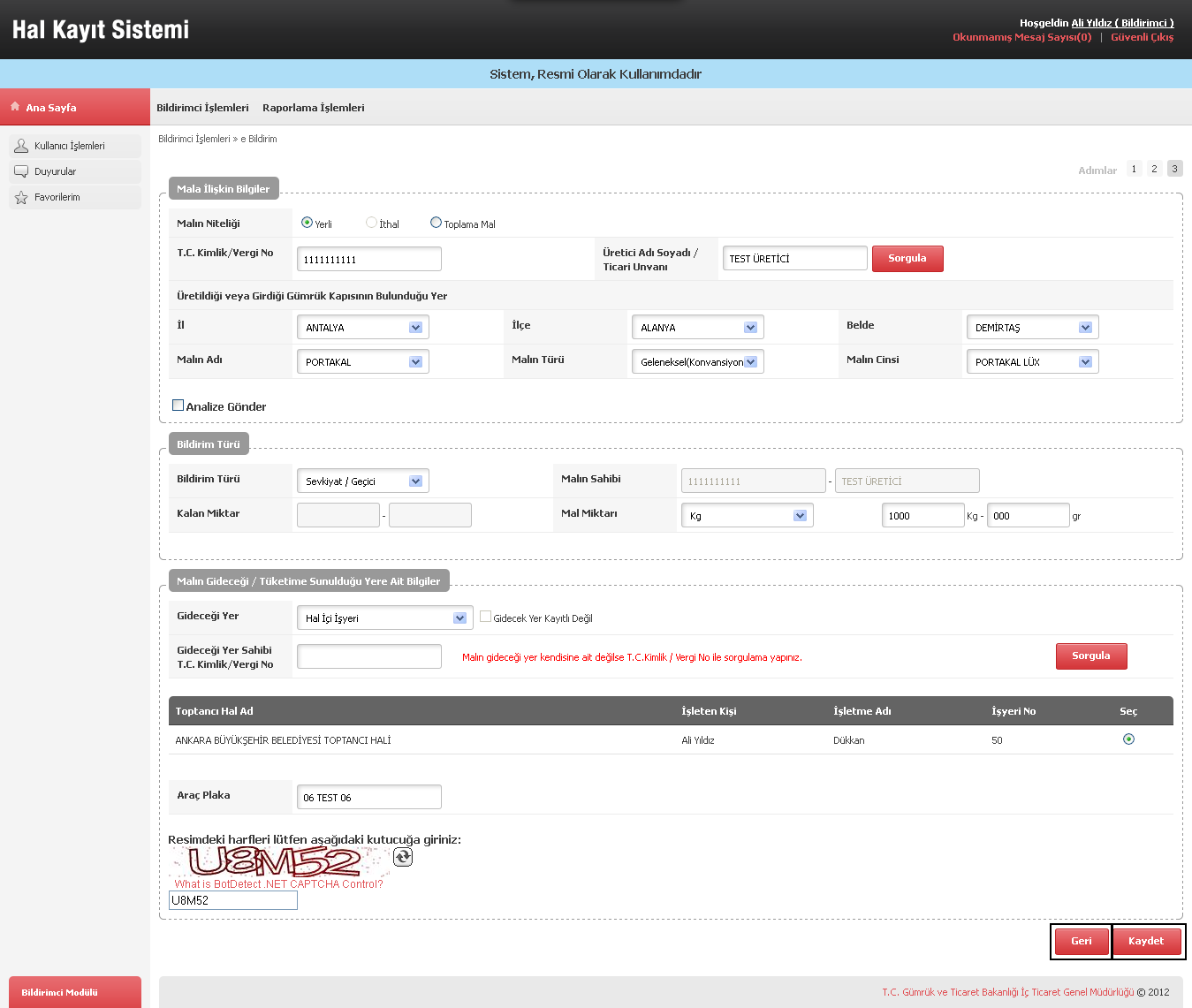
Task: Click the Mal Miktarı Kg field 1000
Action: tap(922, 515)
